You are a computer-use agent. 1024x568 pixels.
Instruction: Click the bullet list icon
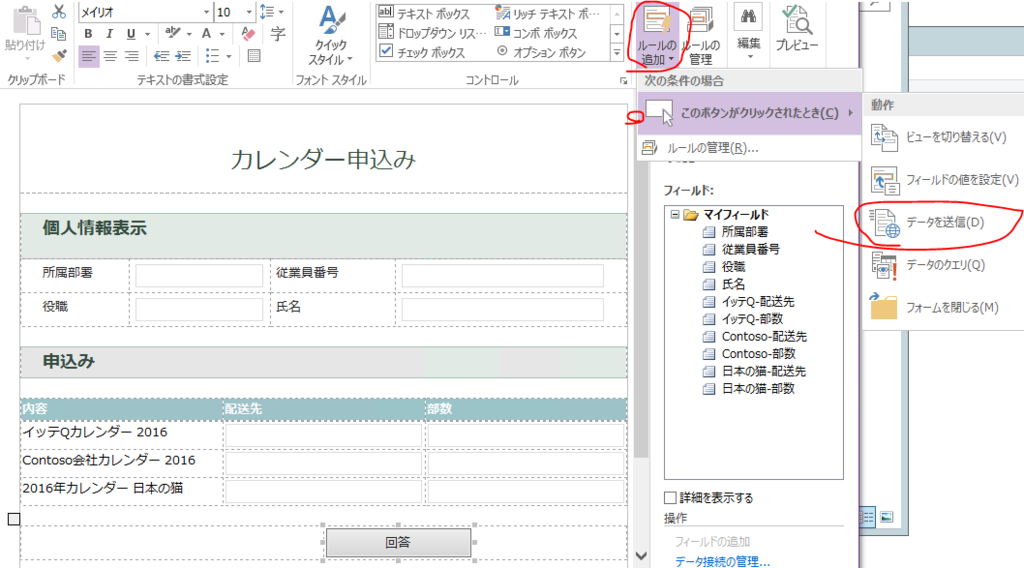pyautogui.click(x=212, y=56)
